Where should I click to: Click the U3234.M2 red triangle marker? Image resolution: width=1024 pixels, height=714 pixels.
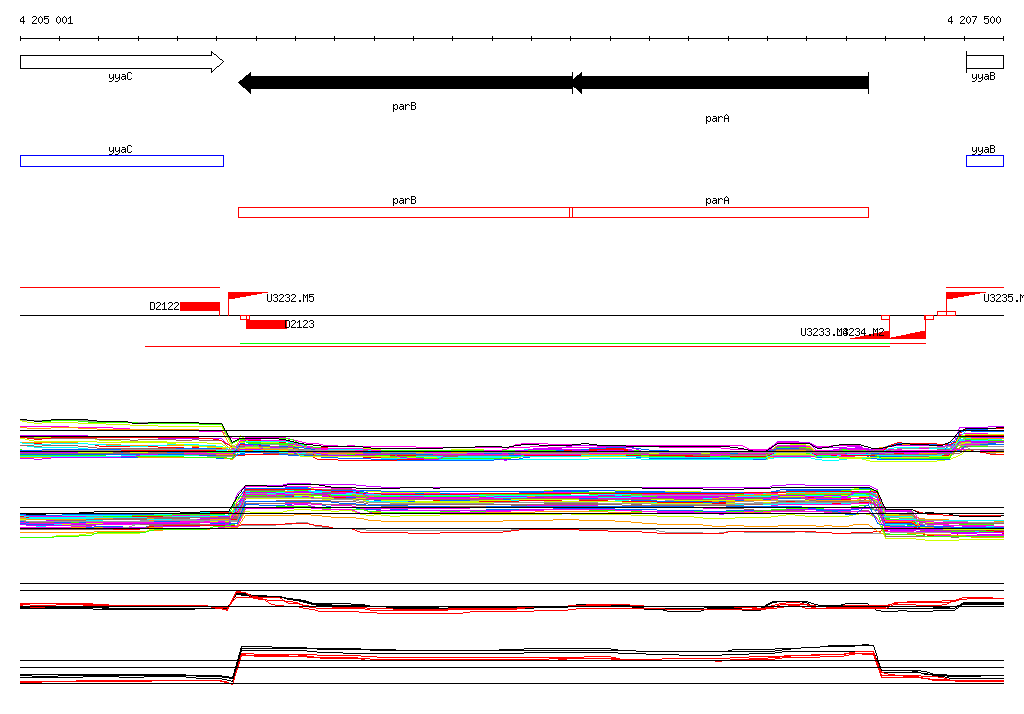(908, 334)
